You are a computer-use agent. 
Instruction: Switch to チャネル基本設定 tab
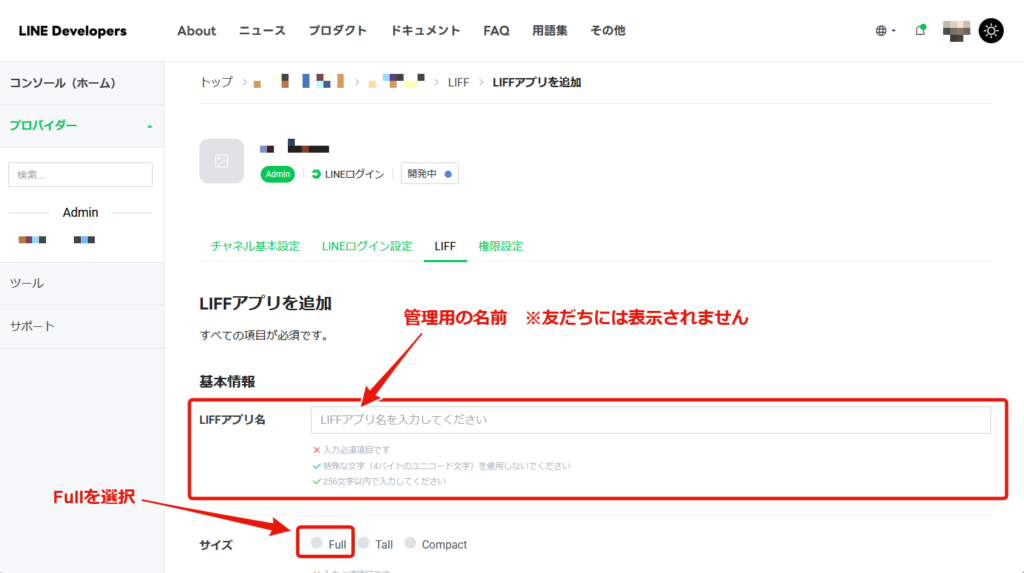255,246
